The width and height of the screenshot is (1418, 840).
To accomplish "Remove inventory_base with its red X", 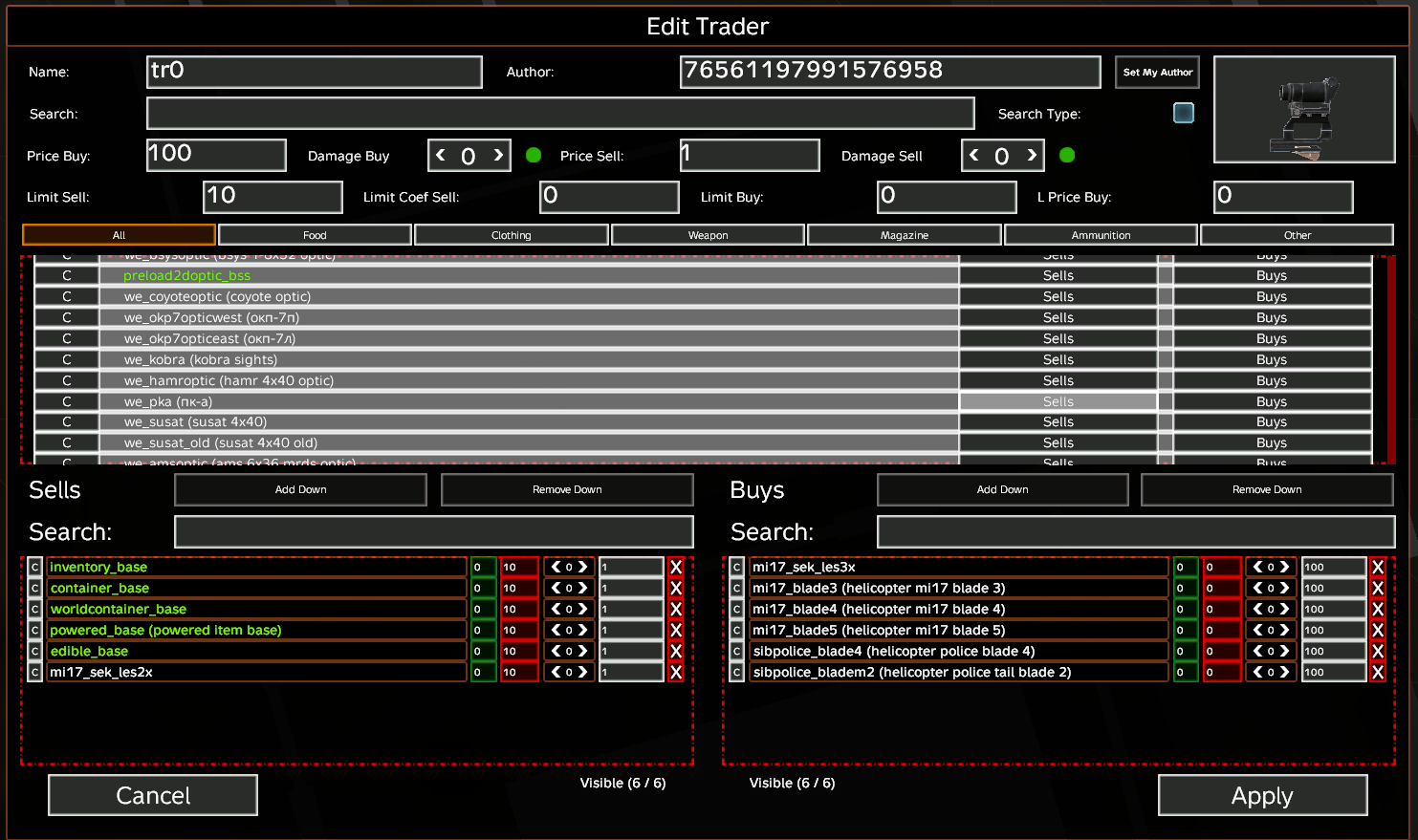I will pyautogui.click(x=676, y=567).
